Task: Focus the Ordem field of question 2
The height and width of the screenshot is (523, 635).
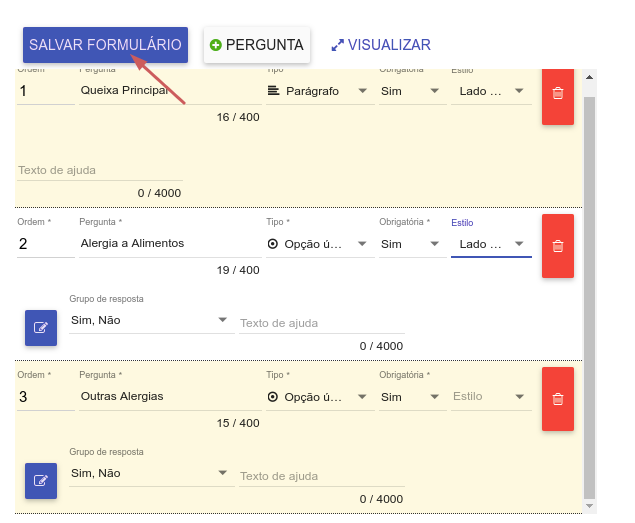Action: click(45, 244)
